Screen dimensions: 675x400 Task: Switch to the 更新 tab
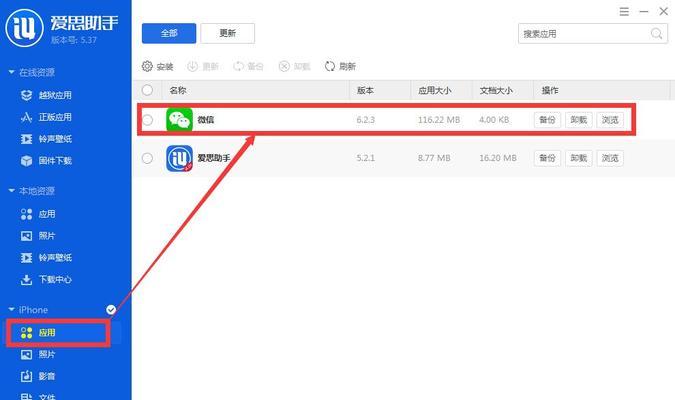[x=227, y=33]
